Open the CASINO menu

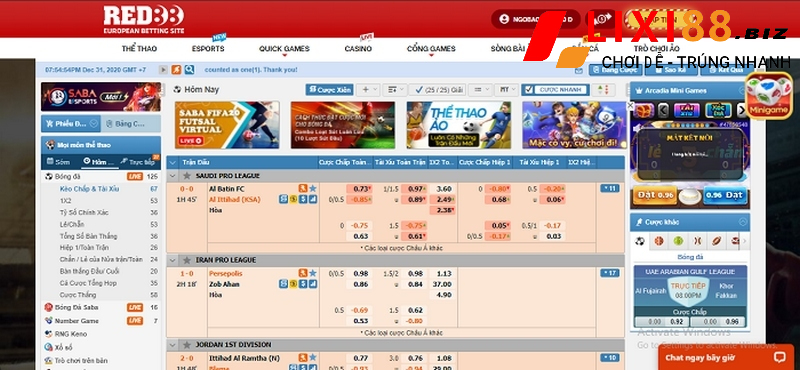358,49
